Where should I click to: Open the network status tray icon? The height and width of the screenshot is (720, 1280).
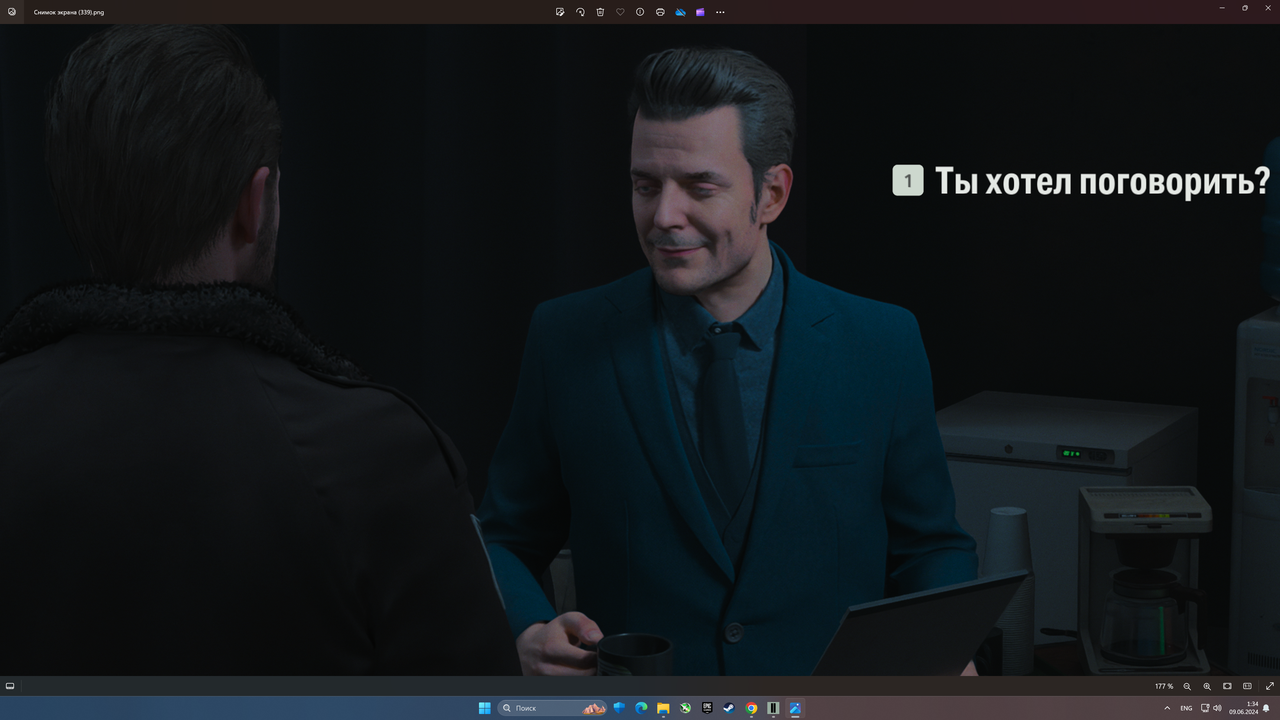point(1203,708)
